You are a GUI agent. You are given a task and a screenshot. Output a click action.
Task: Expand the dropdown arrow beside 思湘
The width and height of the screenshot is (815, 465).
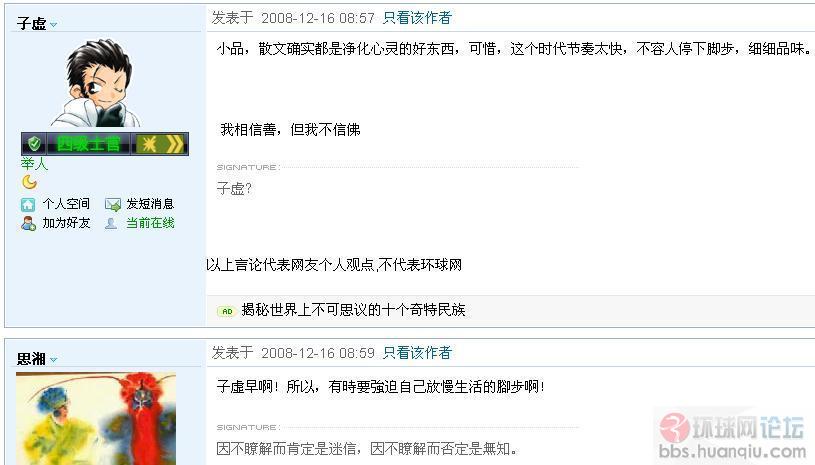click(53, 360)
